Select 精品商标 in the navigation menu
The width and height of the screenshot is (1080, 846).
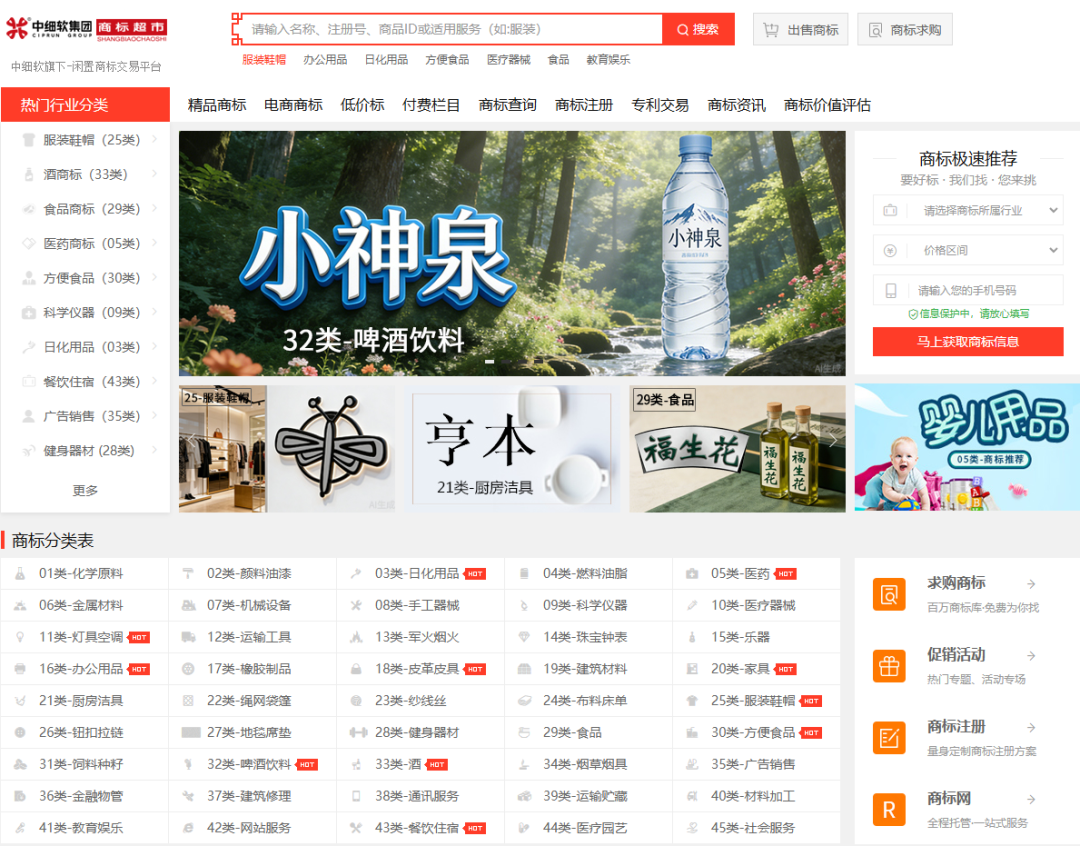click(x=215, y=104)
